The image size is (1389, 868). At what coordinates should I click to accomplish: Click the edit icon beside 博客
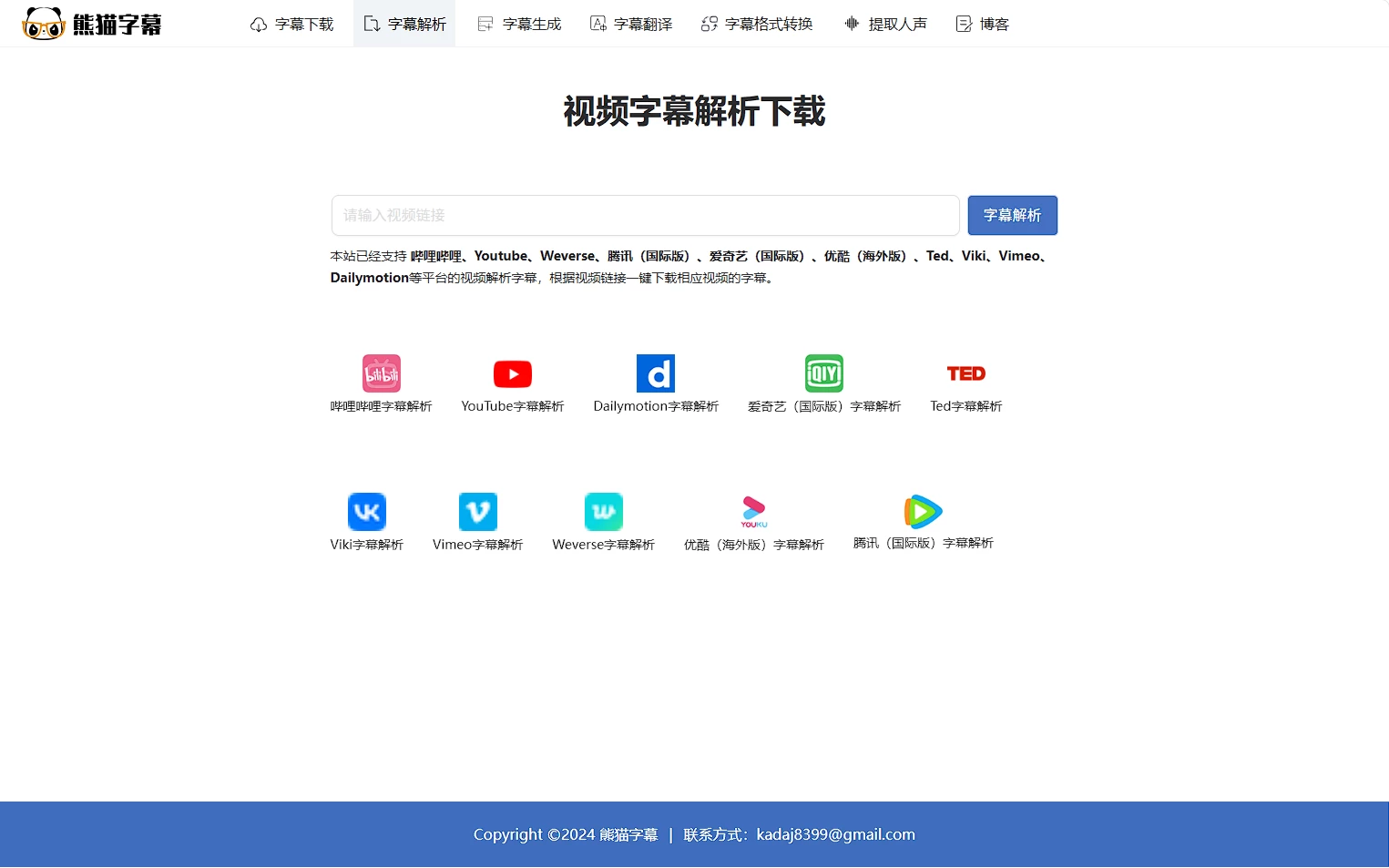pyautogui.click(x=964, y=25)
